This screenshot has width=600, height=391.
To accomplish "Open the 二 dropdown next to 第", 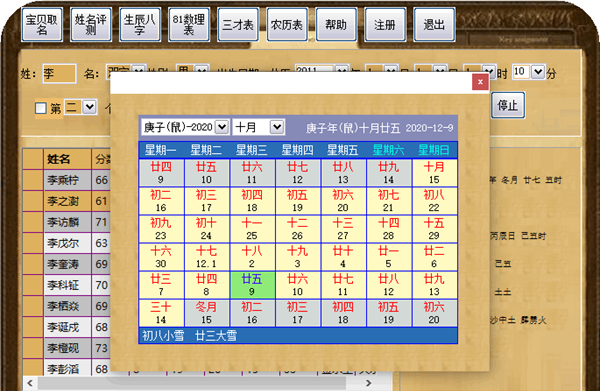I will (x=90, y=107).
